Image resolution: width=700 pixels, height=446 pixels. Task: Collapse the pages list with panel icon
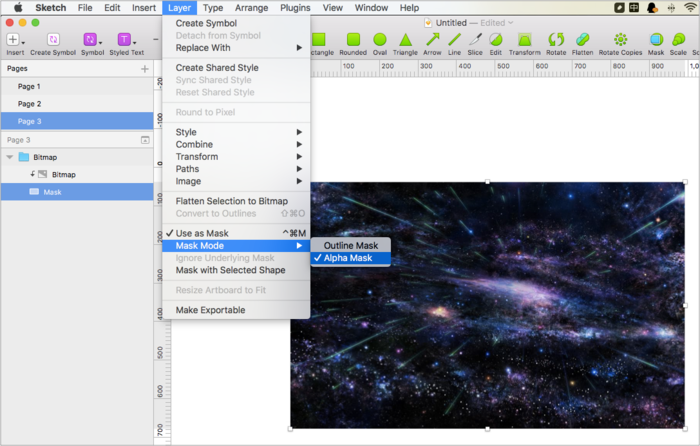(x=145, y=140)
